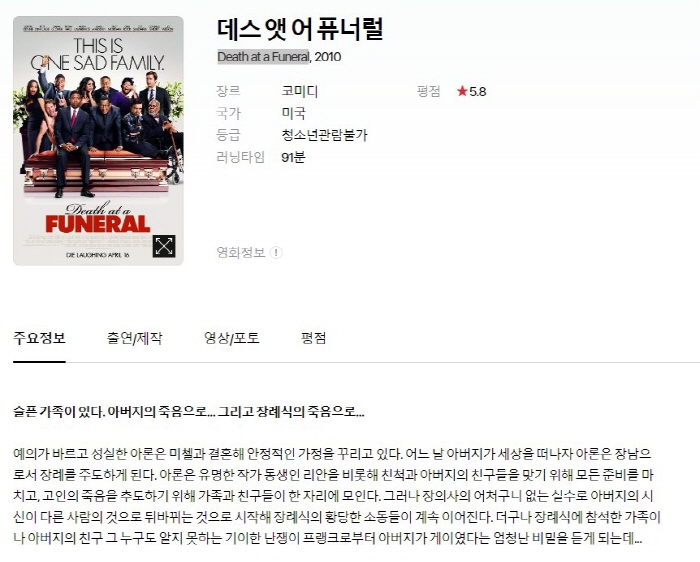700x562 pixels.
Task: Click the movie title 데스 앳 어 퓨너럴
Action: 300,29
